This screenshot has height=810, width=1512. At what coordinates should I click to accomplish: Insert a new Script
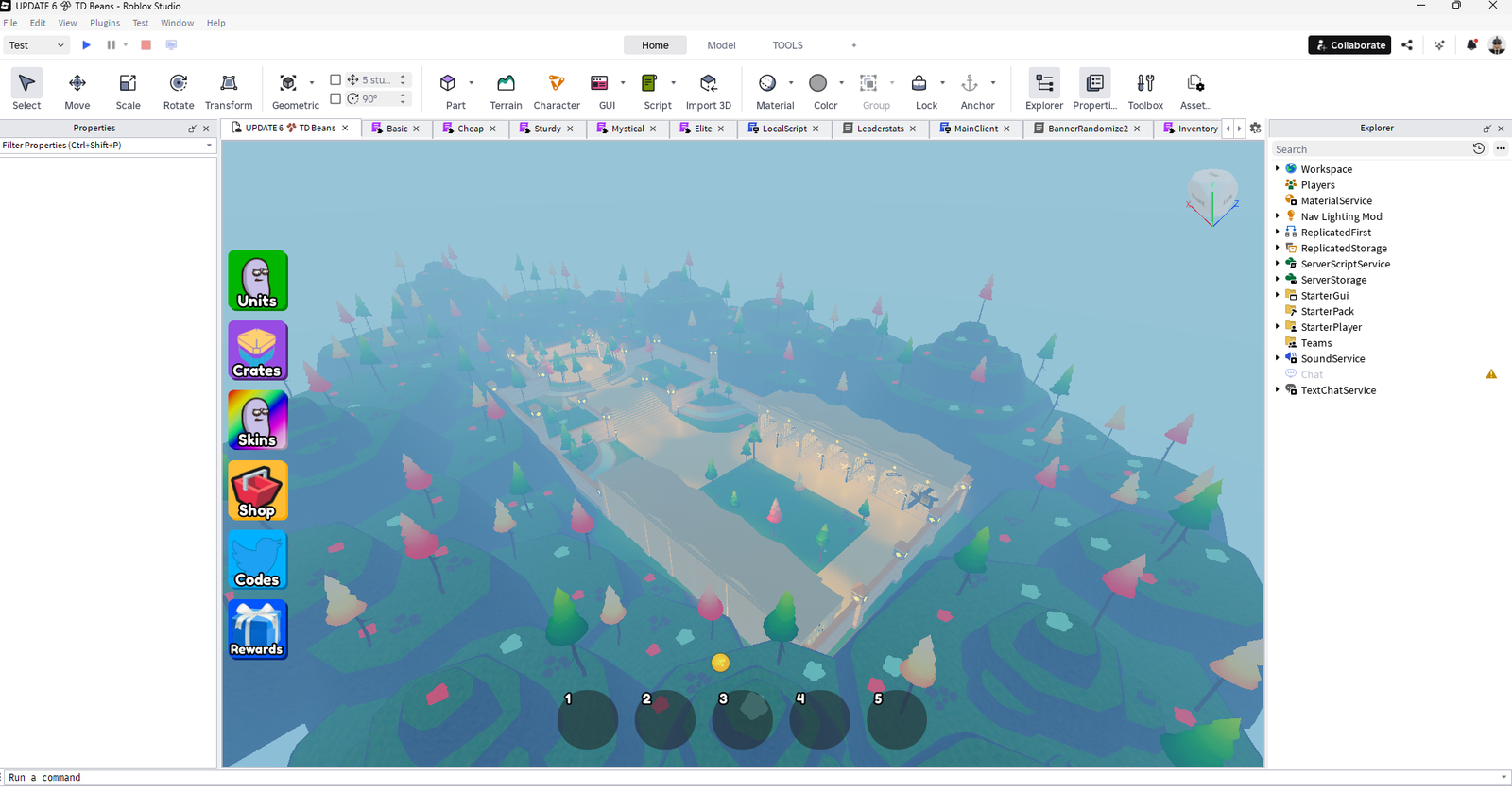pyautogui.click(x=650, y=83)
